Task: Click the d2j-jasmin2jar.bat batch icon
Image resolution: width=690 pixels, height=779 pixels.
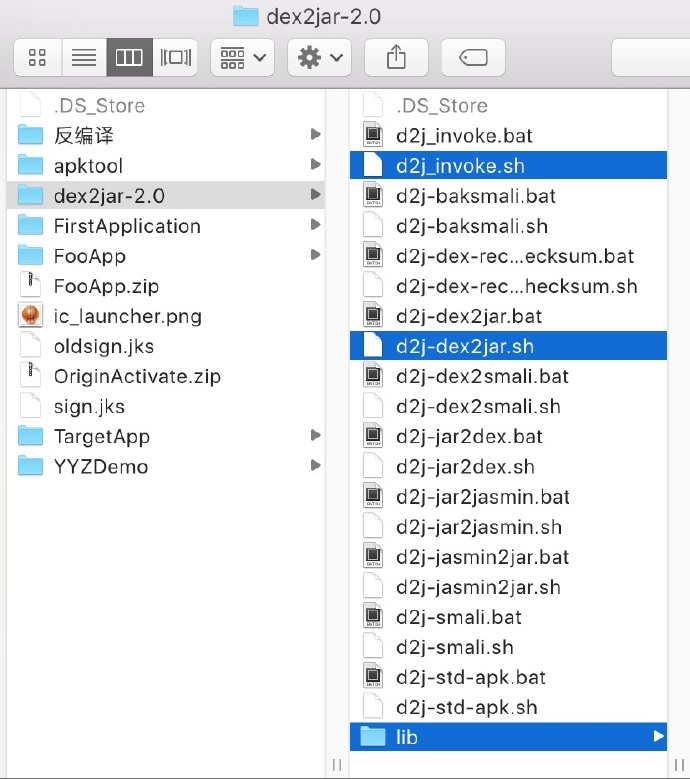Action: click(373, 556)
